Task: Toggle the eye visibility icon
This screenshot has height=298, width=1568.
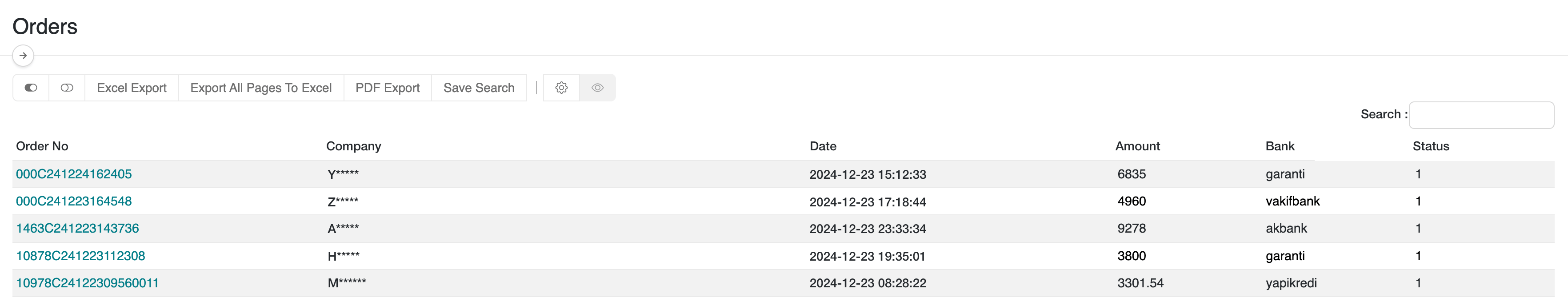Action: (597, 88)
